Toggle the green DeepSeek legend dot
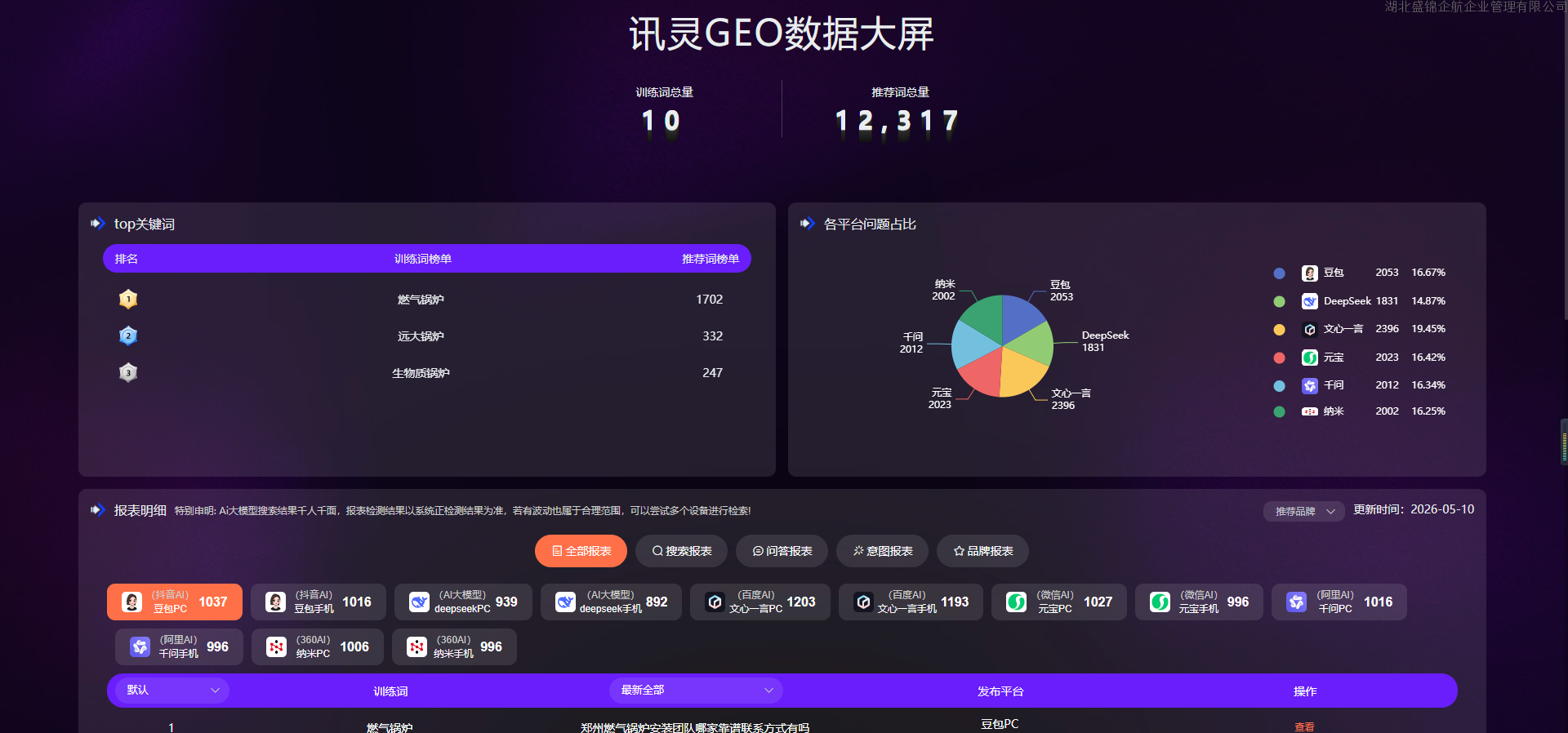 point(1280,302)
